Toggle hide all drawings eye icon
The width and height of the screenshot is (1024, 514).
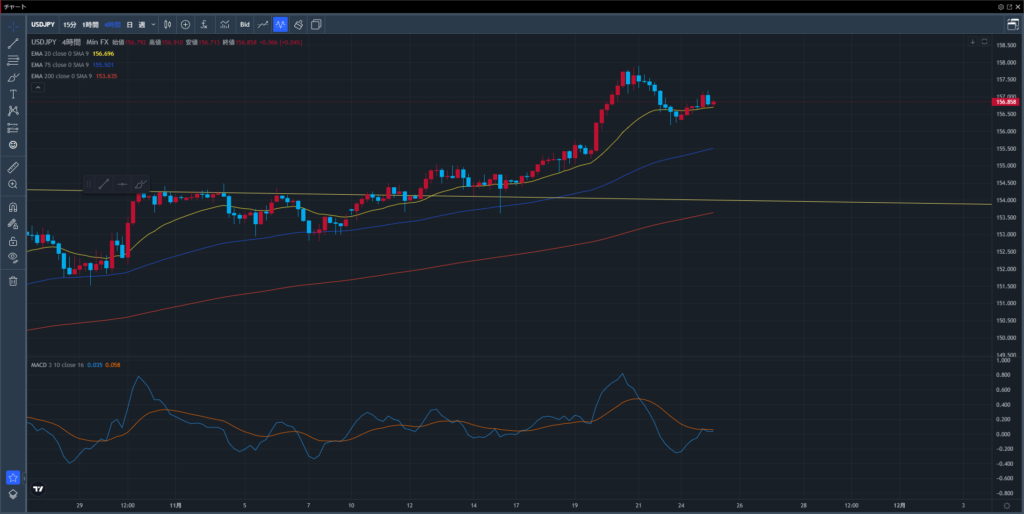point(13,257)
